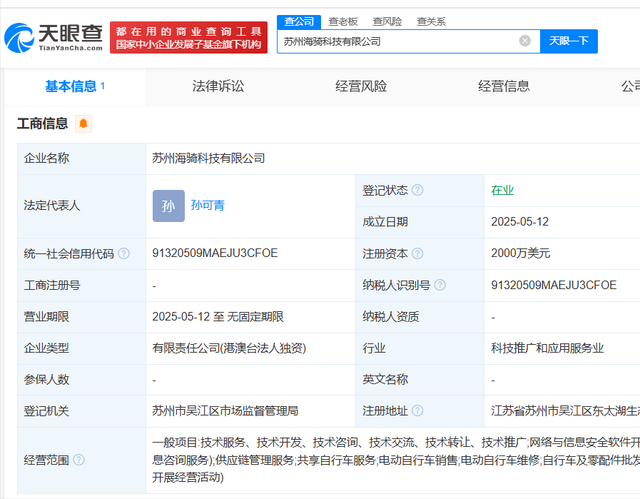
Task: Select the 查关系 search tab
Action: (431, 22)
